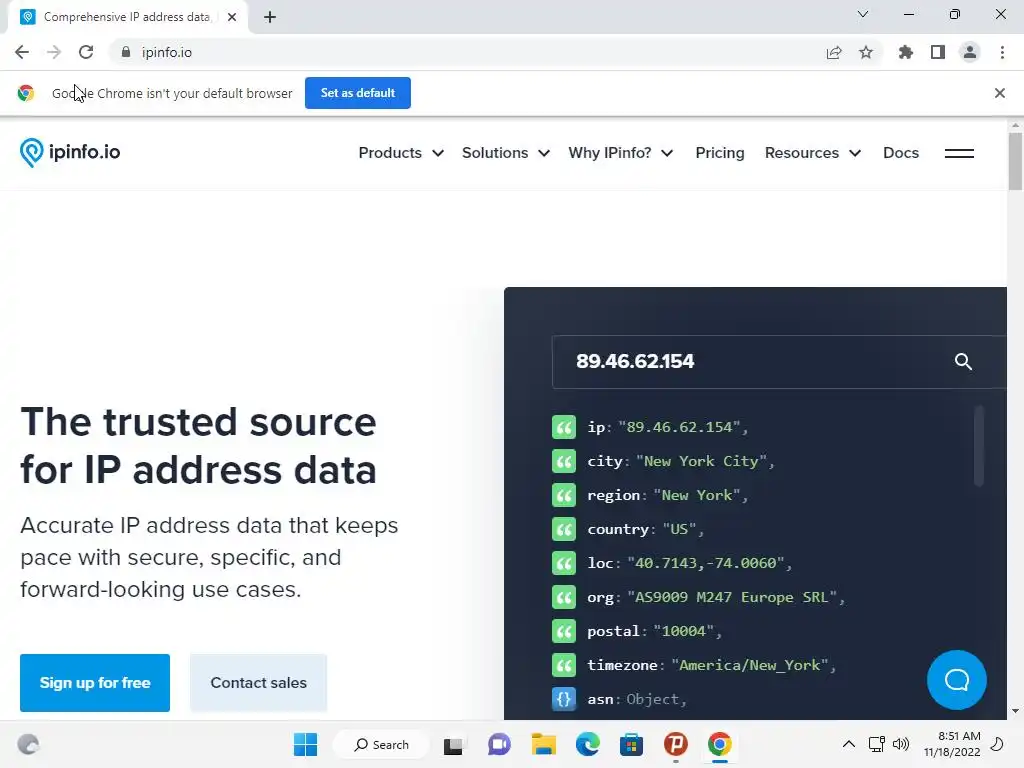The width and height of the screenshot is (1024, 768).
Task: Select the Comprehensive IP address data tab
Action: 127,18
